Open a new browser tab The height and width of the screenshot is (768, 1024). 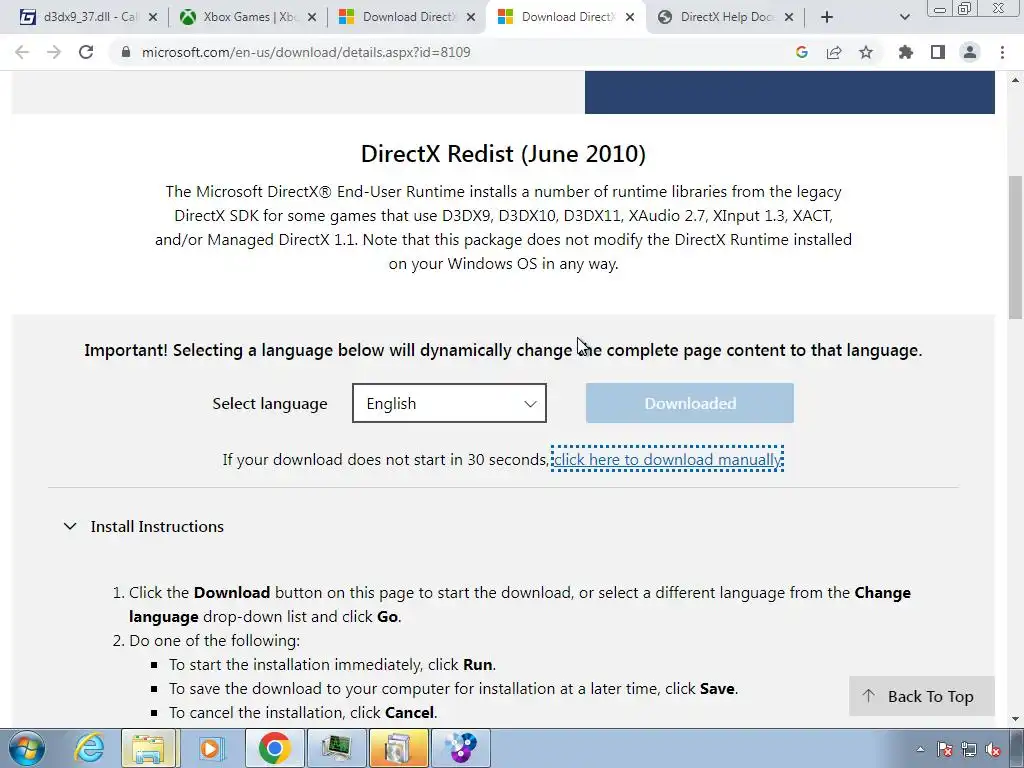pyautogui.click(x=827, y=17)
